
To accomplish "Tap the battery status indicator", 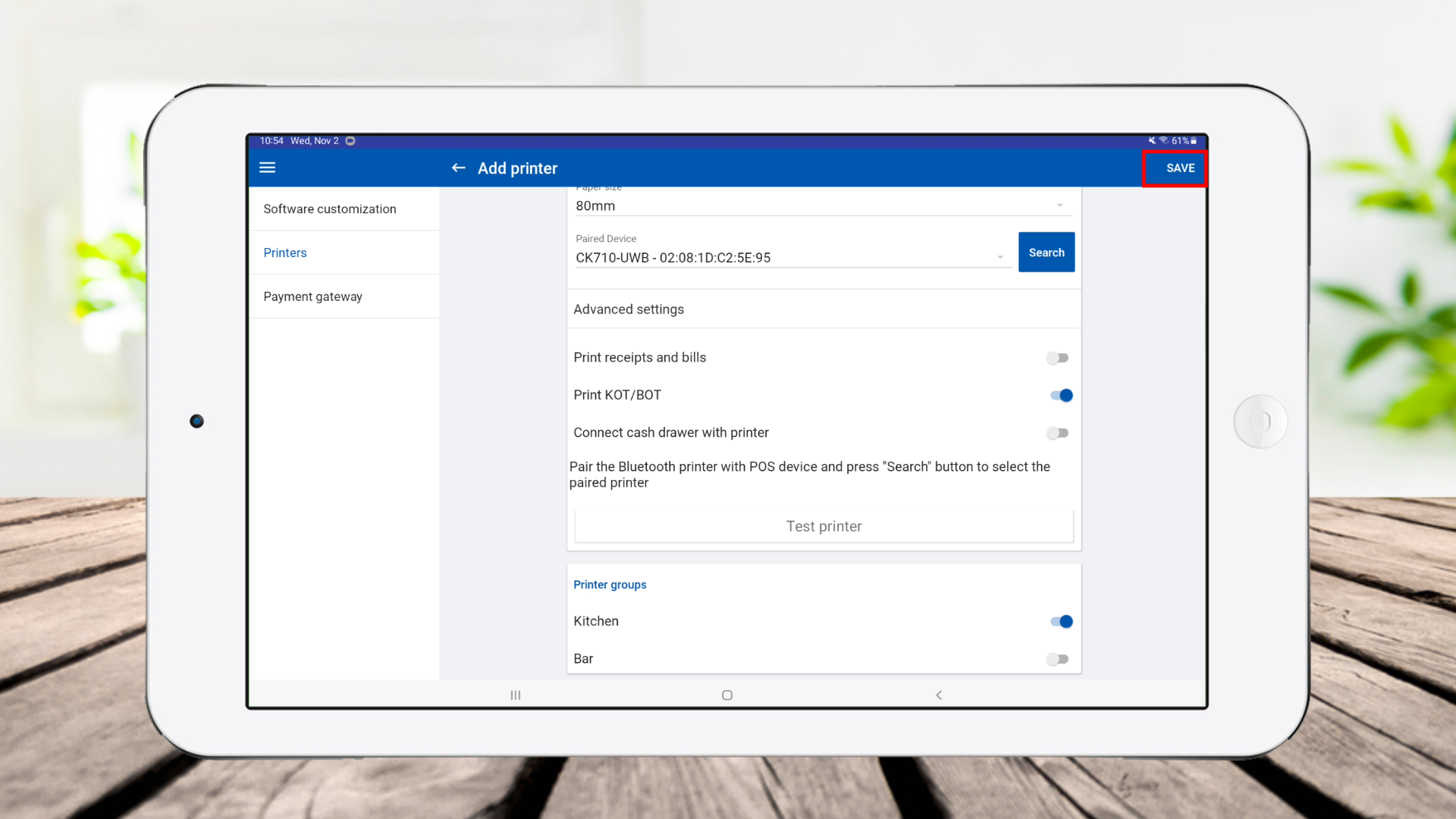I will tap(1193, 141).
